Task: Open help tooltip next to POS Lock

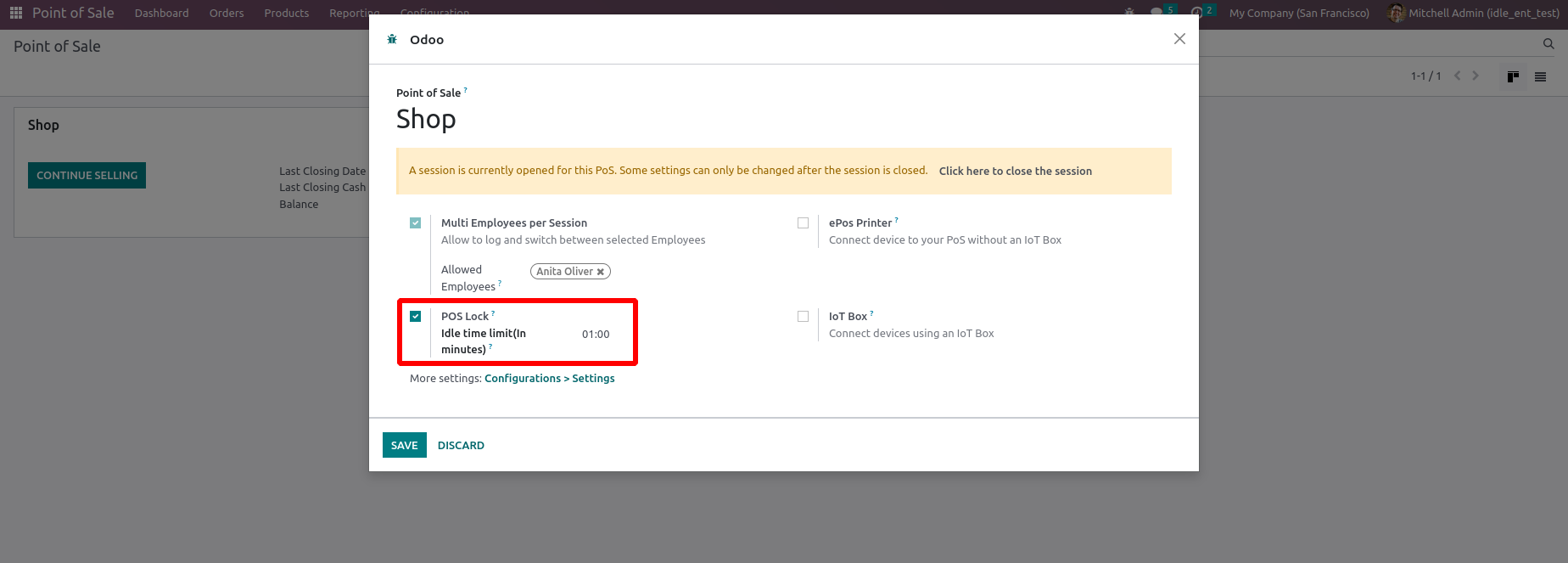Action: 493,313
